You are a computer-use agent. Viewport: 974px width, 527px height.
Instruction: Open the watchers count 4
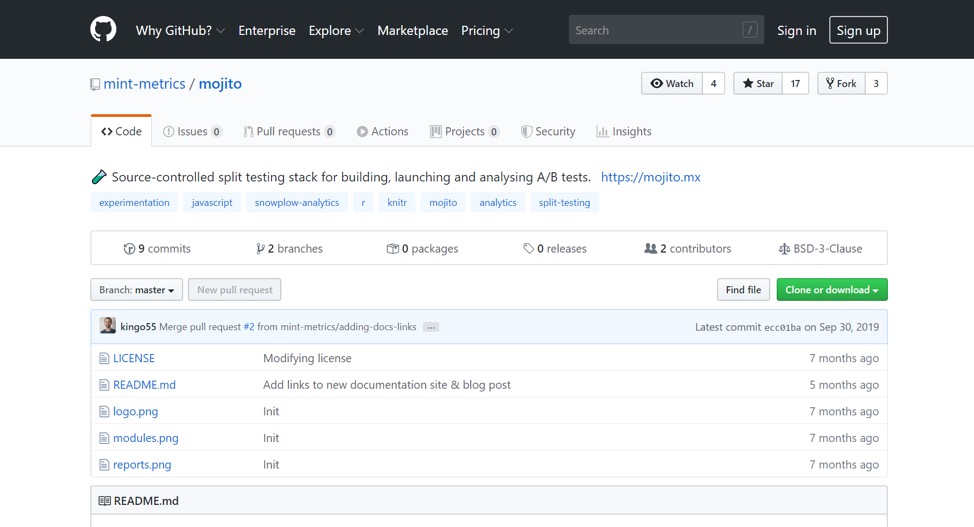coord(714,83)
